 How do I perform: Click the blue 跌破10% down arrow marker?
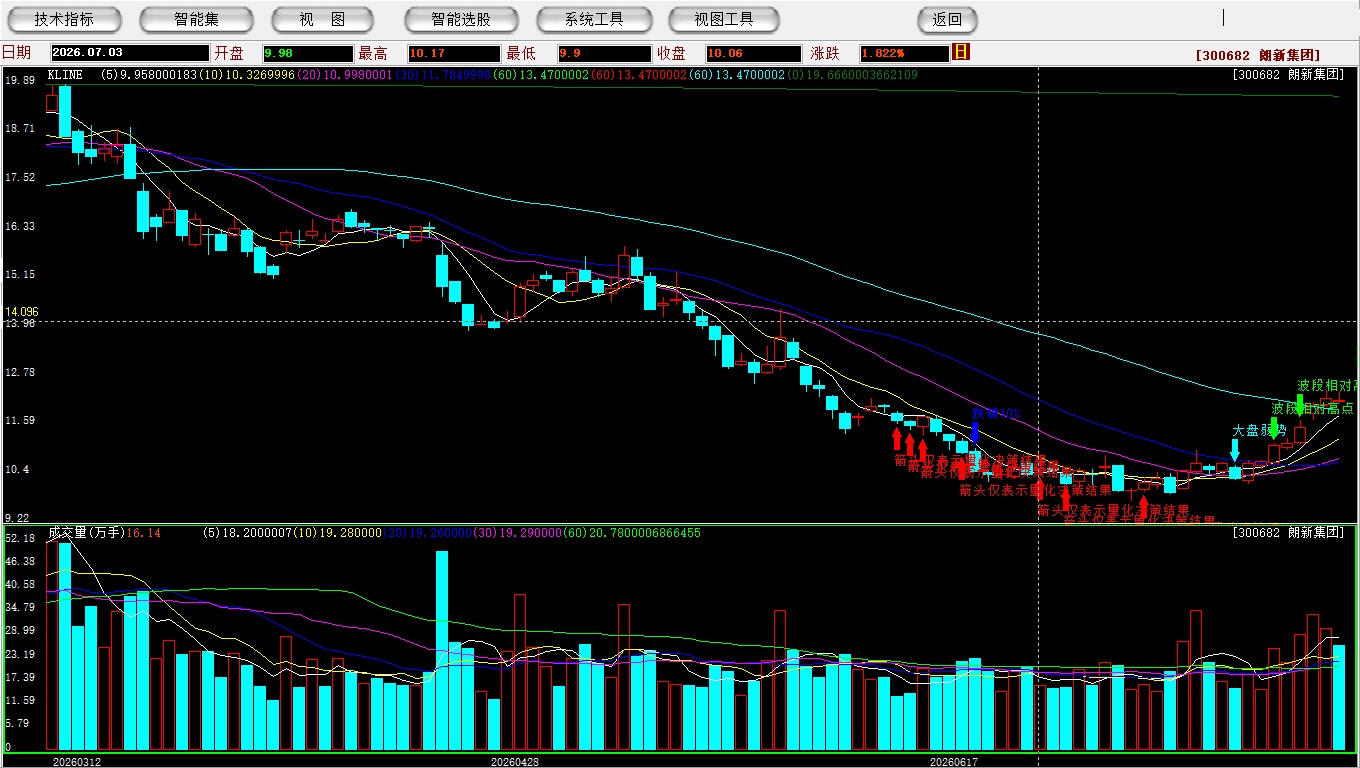coord(975,433)
